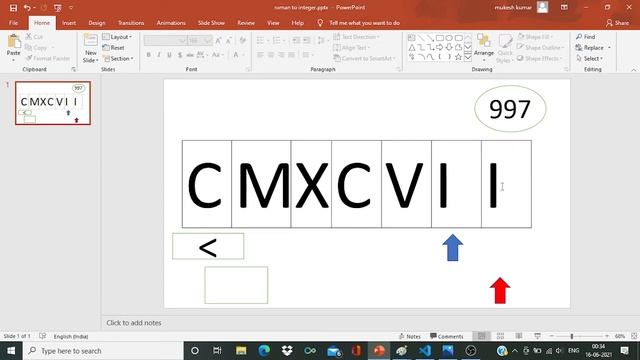The height and width of the screenshot is (360, 640).
Task: Click Convert to SmartArt
Action: tap(364, 58)
